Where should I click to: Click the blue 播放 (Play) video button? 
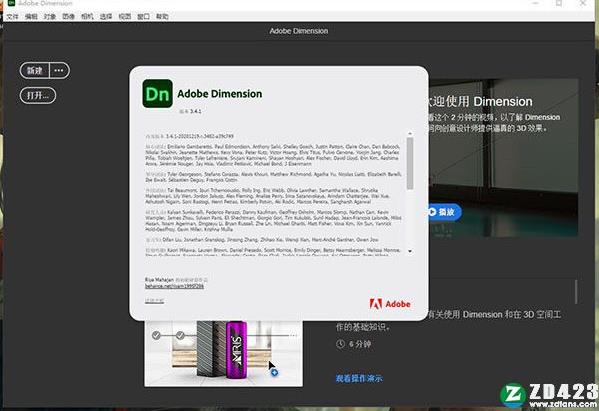(x=444, y=212)
